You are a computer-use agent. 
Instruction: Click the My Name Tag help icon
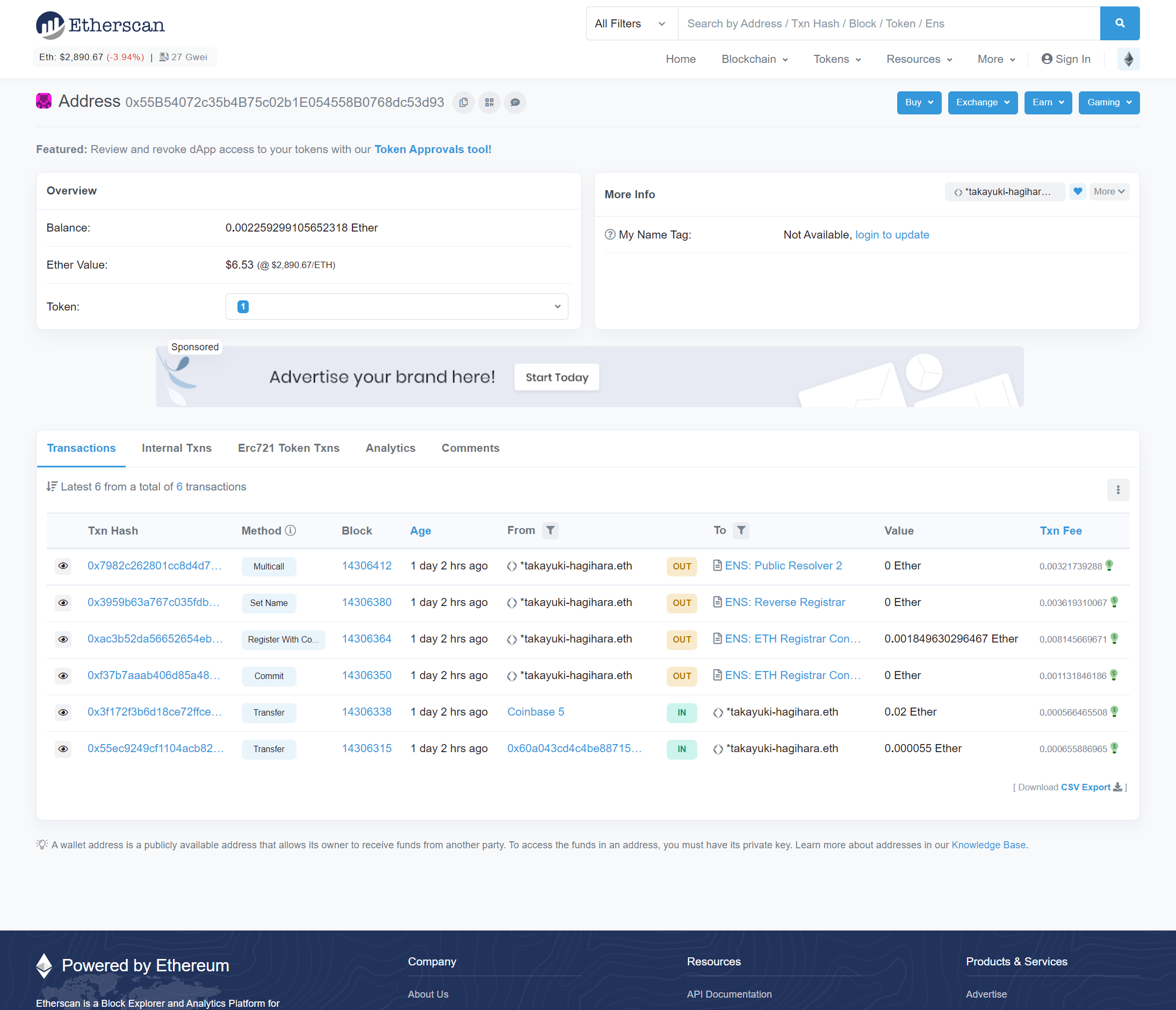610,234
